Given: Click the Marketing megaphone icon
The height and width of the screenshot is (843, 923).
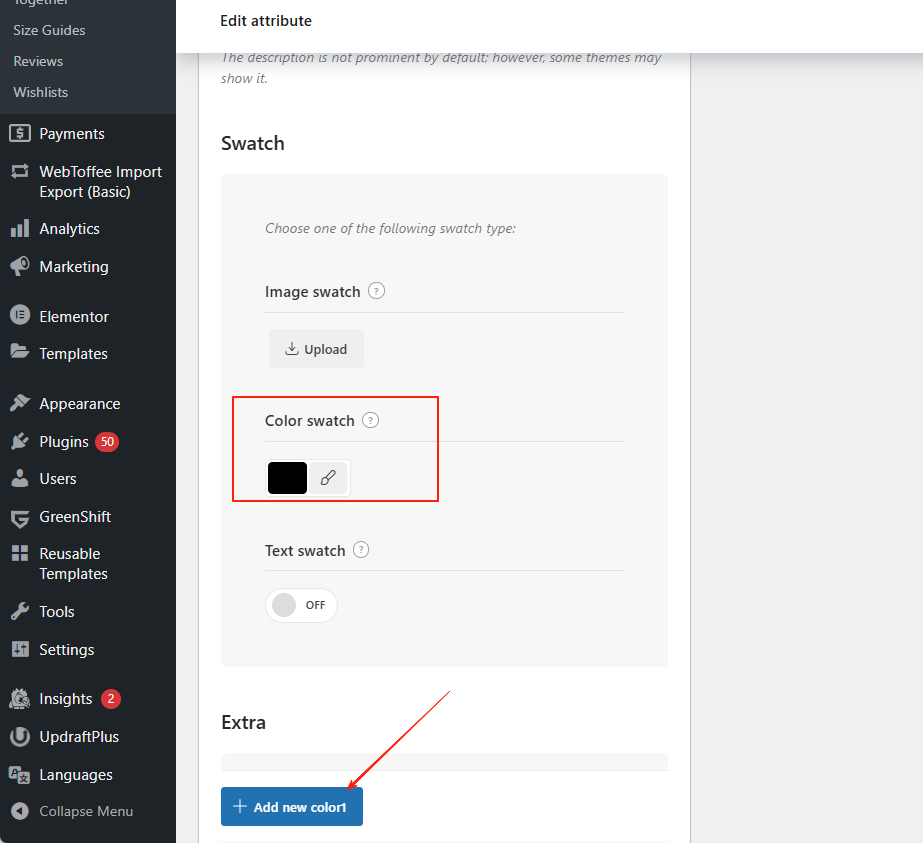Looking at the screenshot, I should click(19, 267).
